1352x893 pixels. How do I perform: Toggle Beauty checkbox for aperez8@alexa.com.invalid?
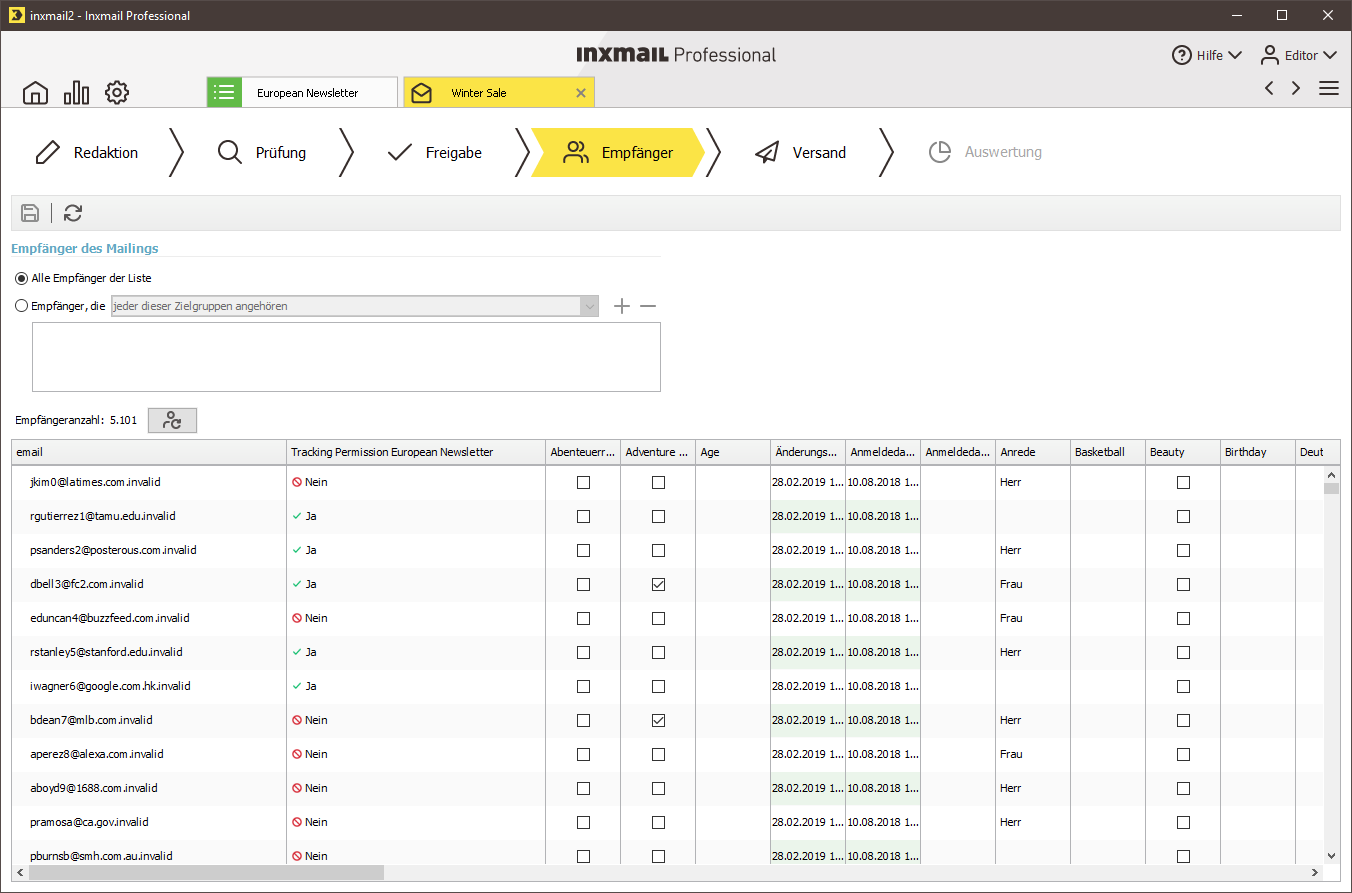pyautogui.click(x=1183, y=754)
